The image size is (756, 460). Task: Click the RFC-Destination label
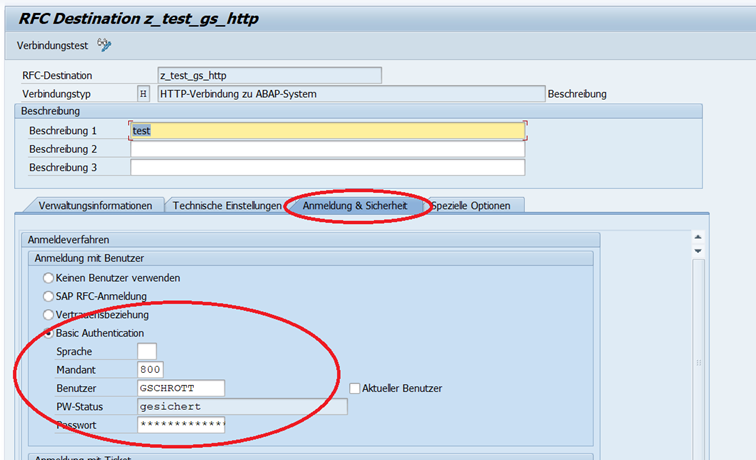[x=57, y=76]
